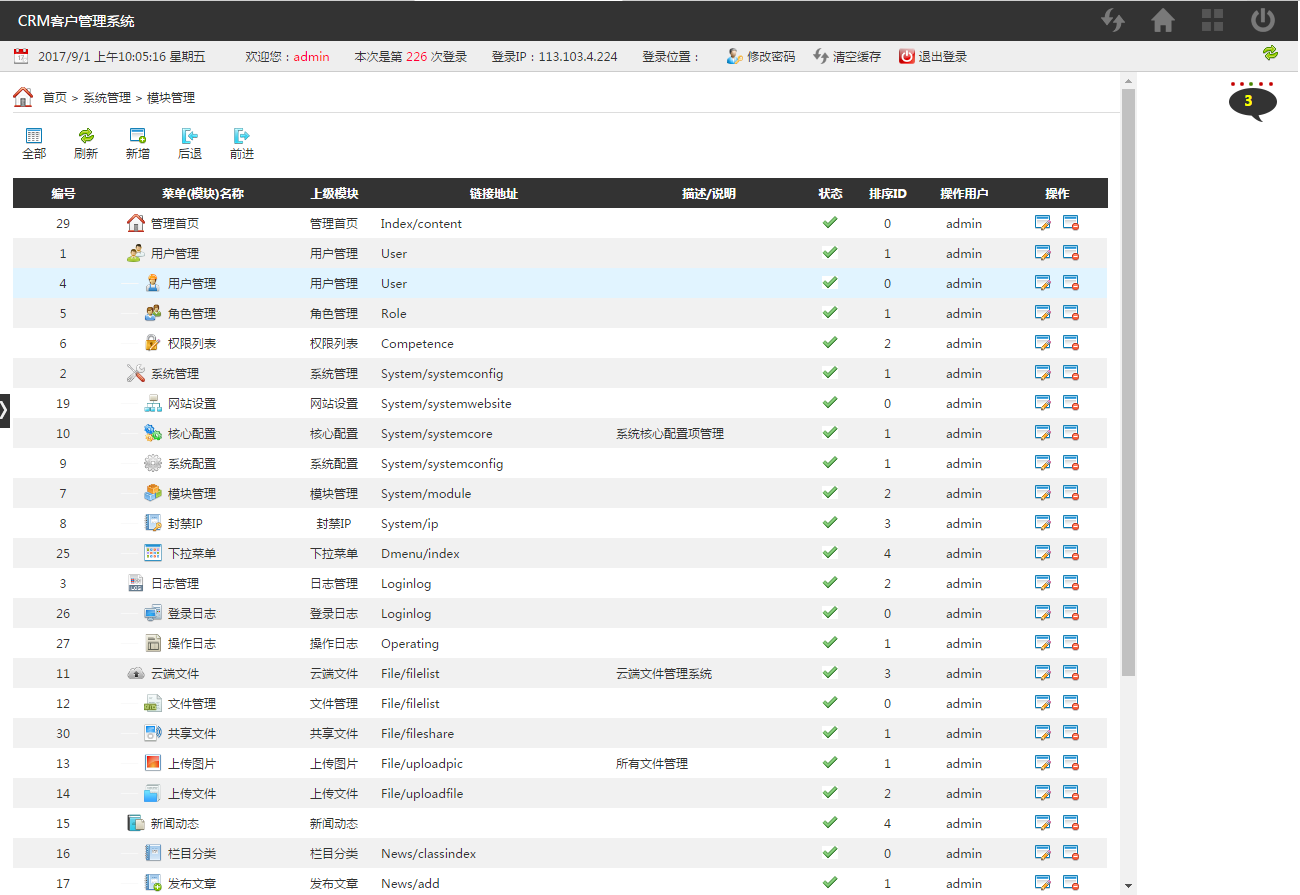This screenshot has width=1300, height=895.
Task: Toggle status checkmark for the 模块管理 row
Action: [x=829, y=493]
